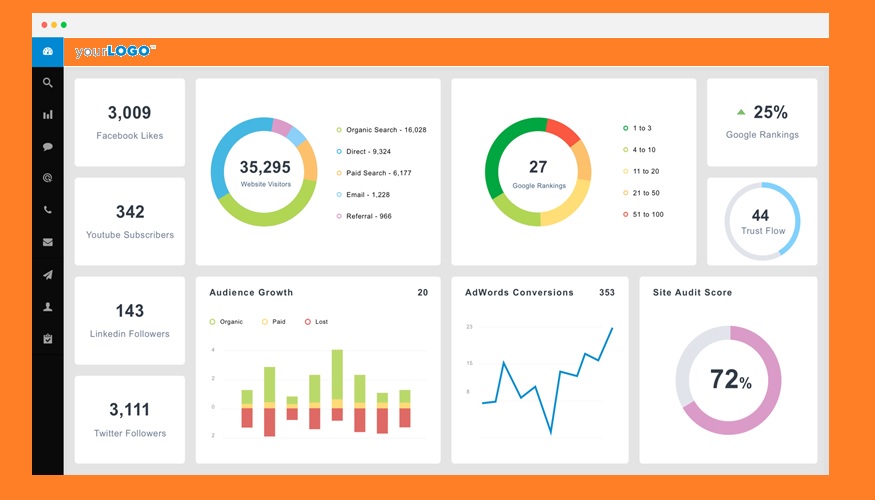Click the search magnifier sidebar icon
875x500 pixels.
(47, 83)
